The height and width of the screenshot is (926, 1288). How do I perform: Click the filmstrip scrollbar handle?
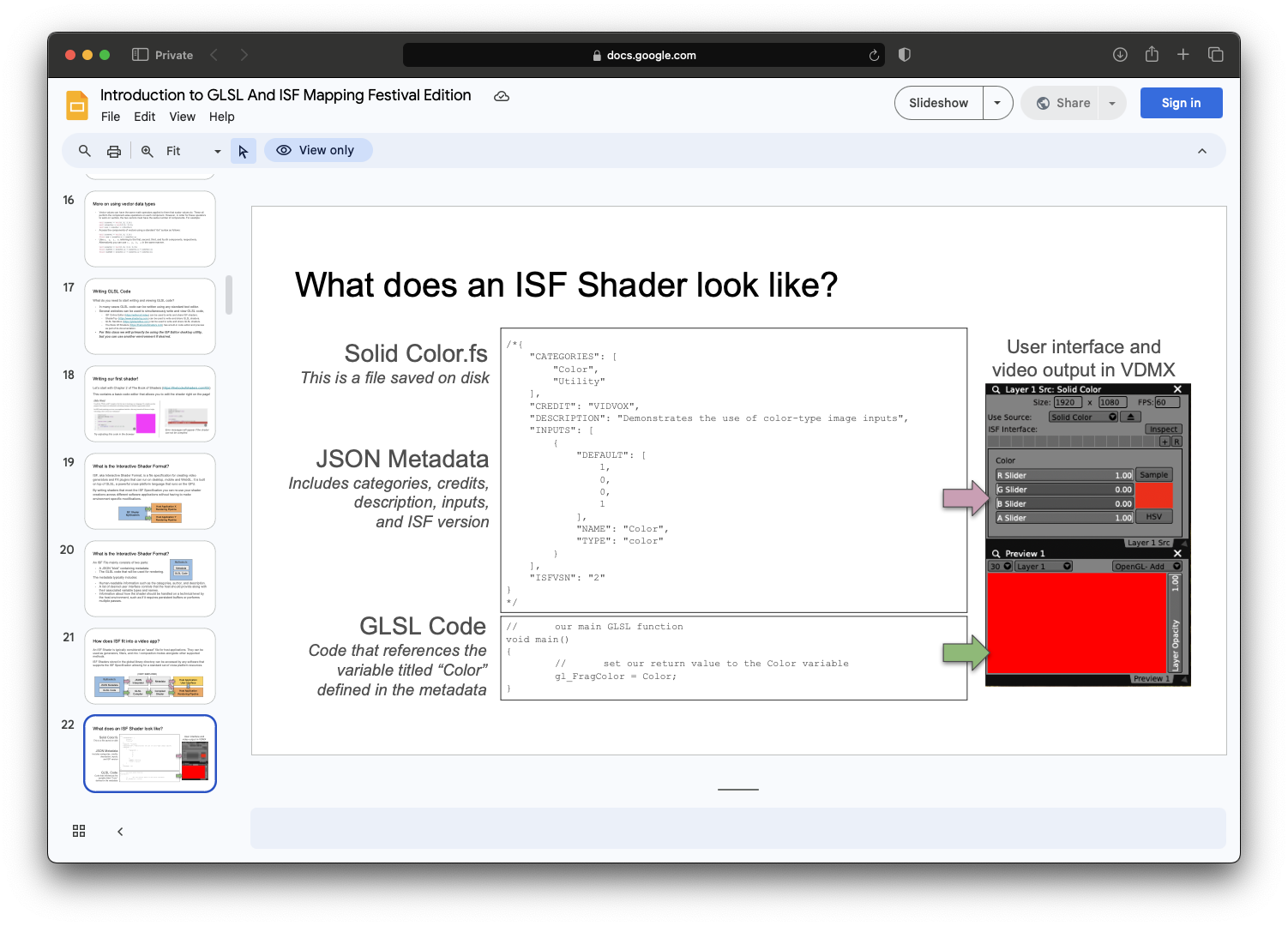pos(229,295)
